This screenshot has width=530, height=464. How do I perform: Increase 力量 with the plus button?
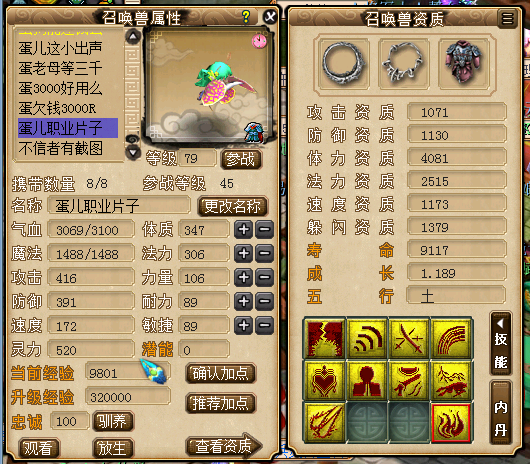(243, 277)
